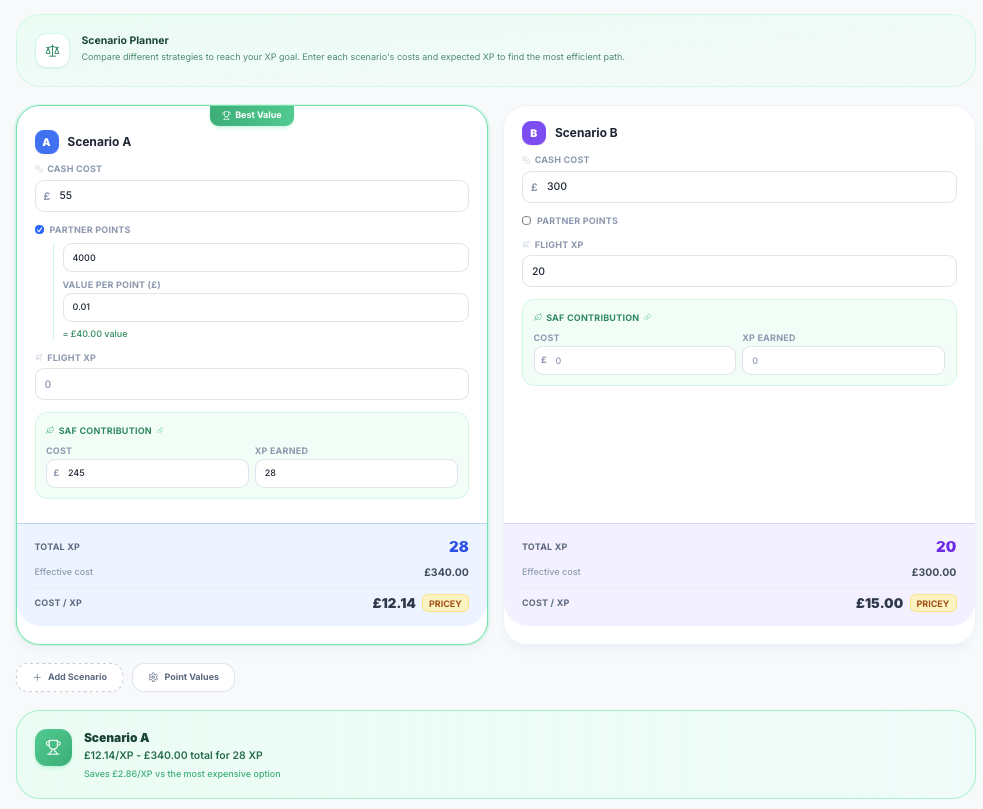983x809 pixels.
Task: Click the leaf icon in Scenario A SAF section
Action: point(50,431)
